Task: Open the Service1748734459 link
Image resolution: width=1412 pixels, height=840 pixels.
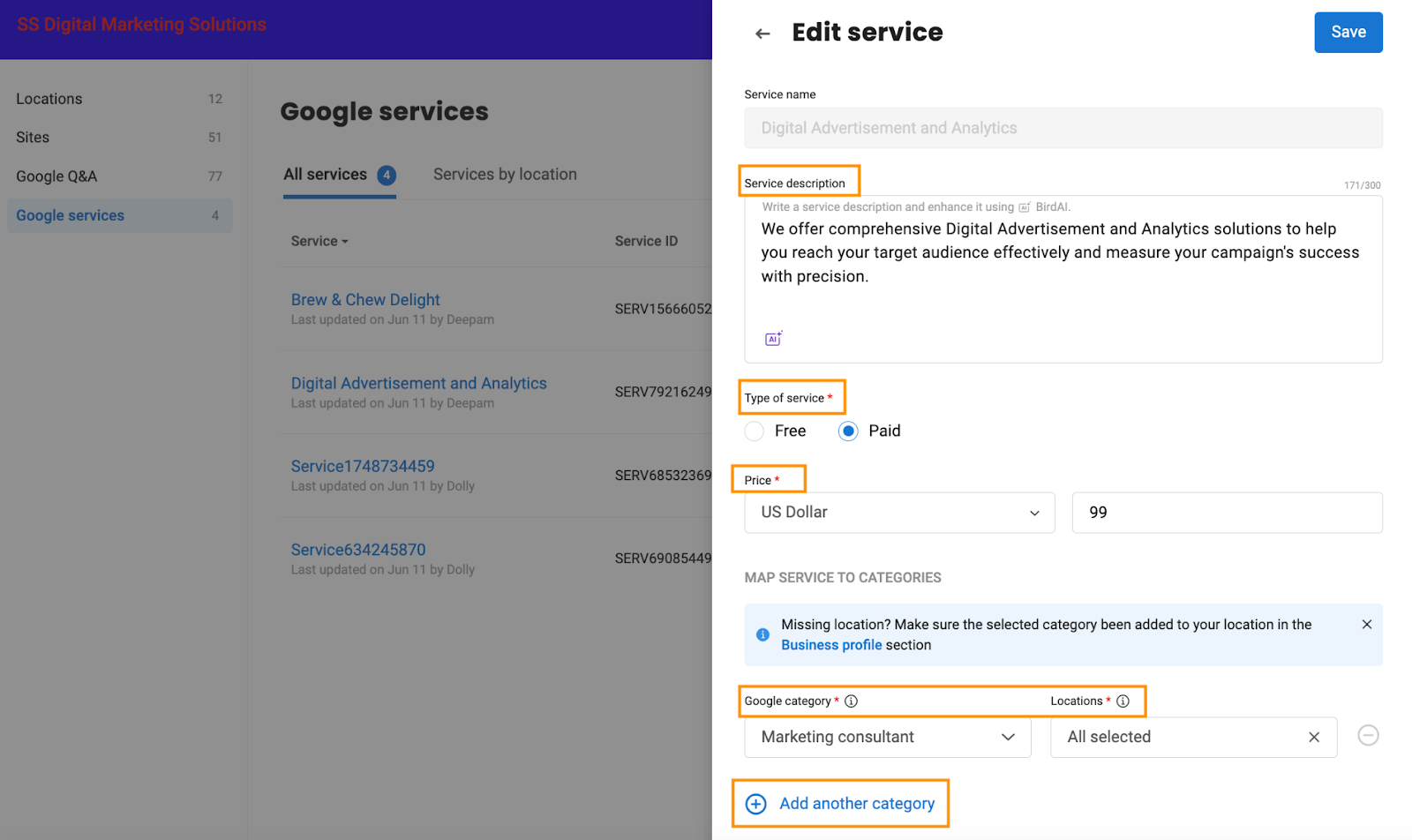Action: [x=363, y=467]
